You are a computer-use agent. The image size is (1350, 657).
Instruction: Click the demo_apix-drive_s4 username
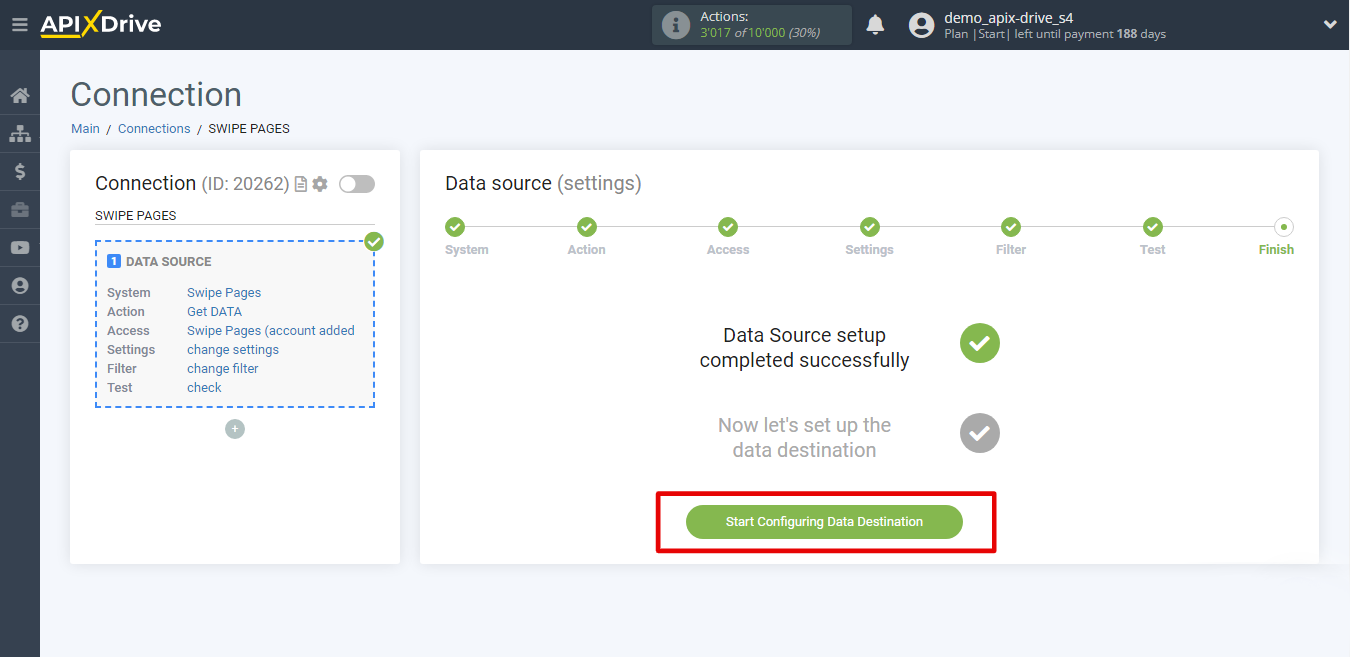[1009, 17]
